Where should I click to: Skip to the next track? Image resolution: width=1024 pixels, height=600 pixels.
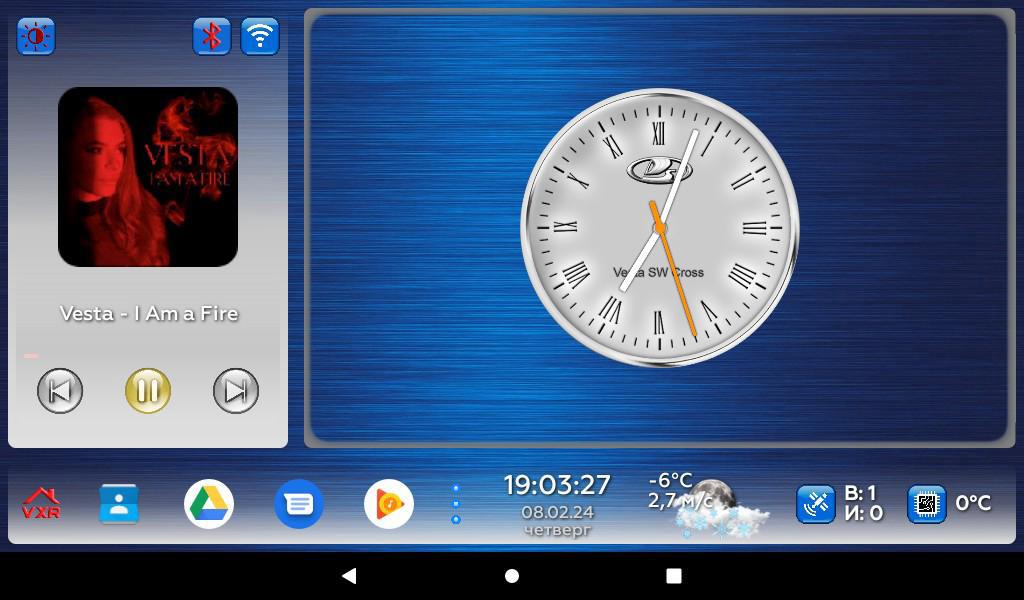coord(235,390)
